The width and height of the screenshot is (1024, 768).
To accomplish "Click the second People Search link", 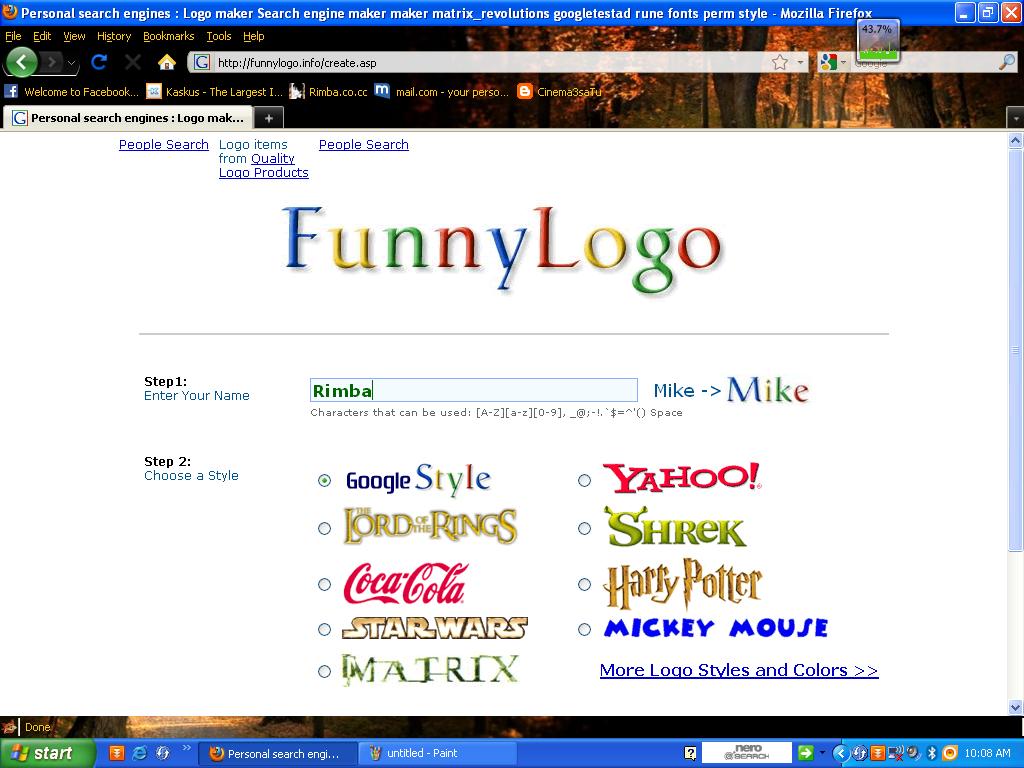I will click(364, 144).
